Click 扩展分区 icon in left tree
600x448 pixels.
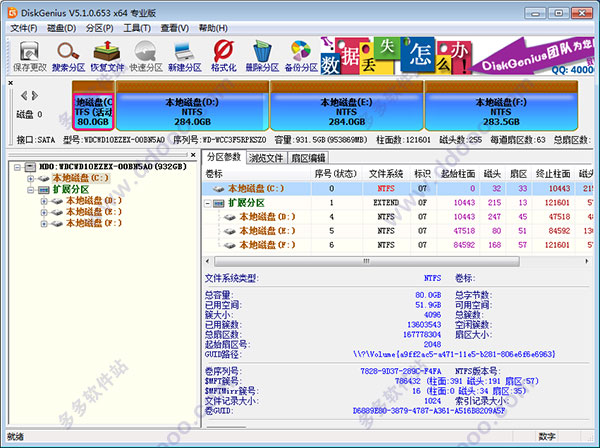pos(44,190)
